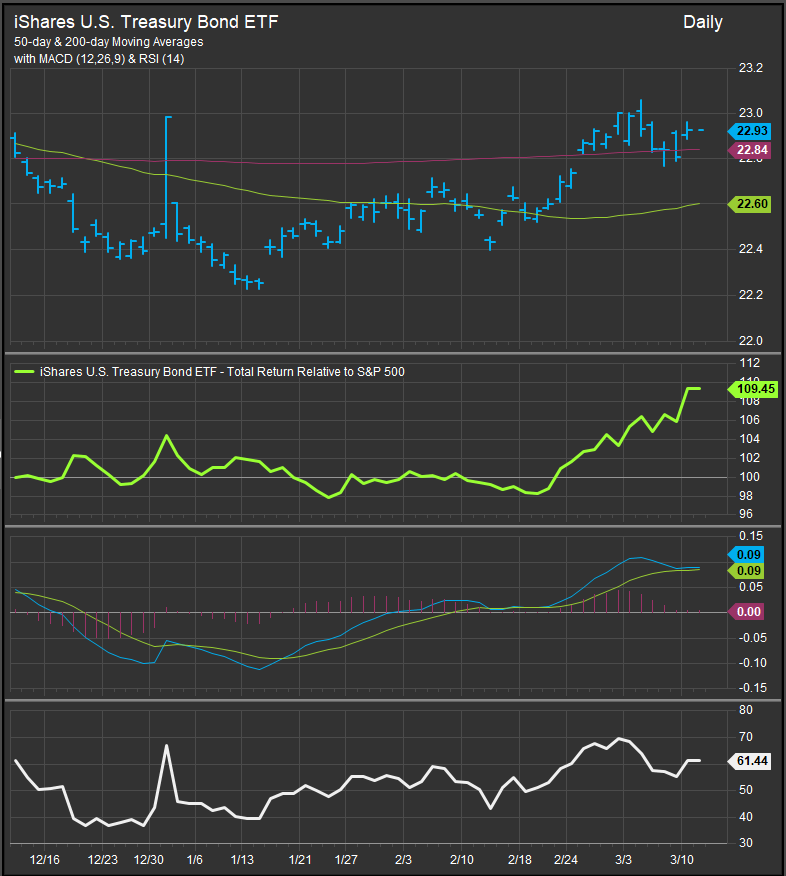This screenshot has width=786, height=876.
Task: Click the 70 RSI axis label
Action: (746, 737)
